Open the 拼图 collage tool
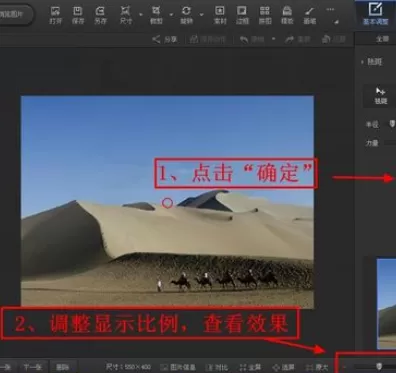Screen dimensions: 396x373 click(265, 15)
